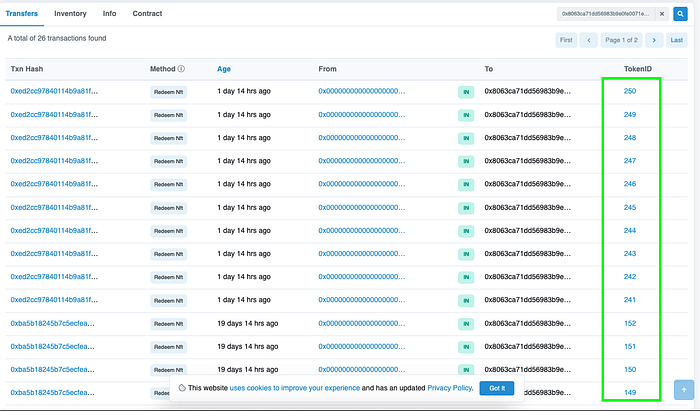
Task: Open TokenID 150 link
Action: point(630,369)
